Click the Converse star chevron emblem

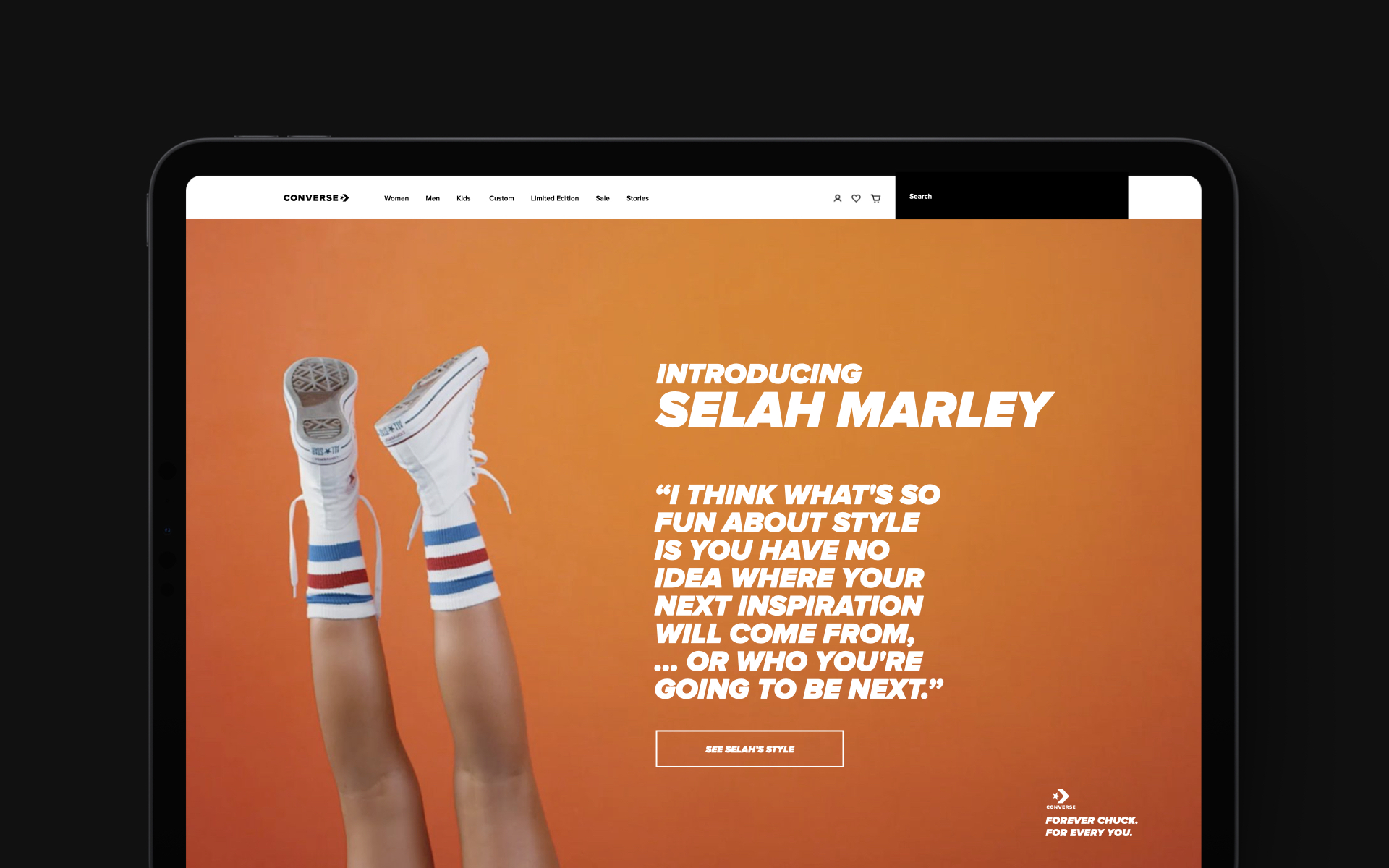[x=1061, y=796]
